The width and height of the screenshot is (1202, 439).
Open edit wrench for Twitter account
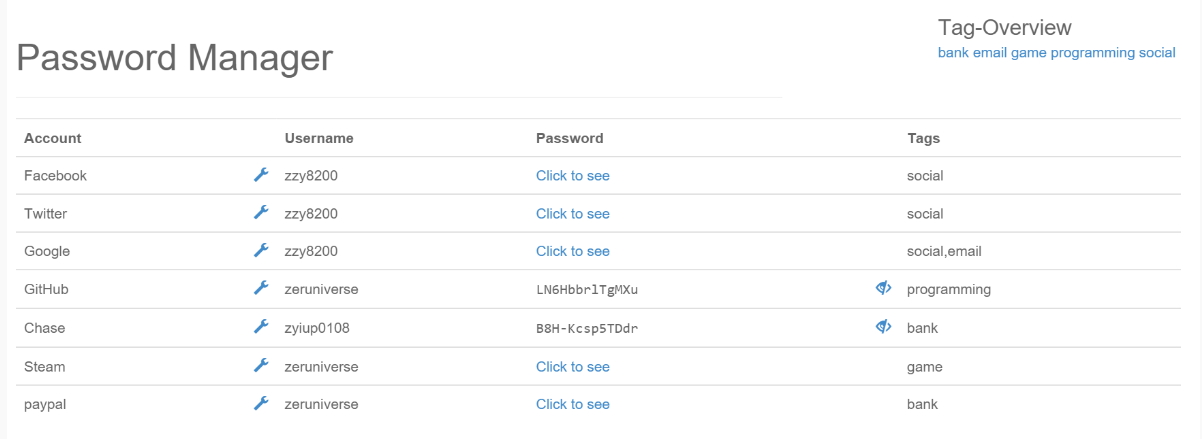(x=261, y=213)
